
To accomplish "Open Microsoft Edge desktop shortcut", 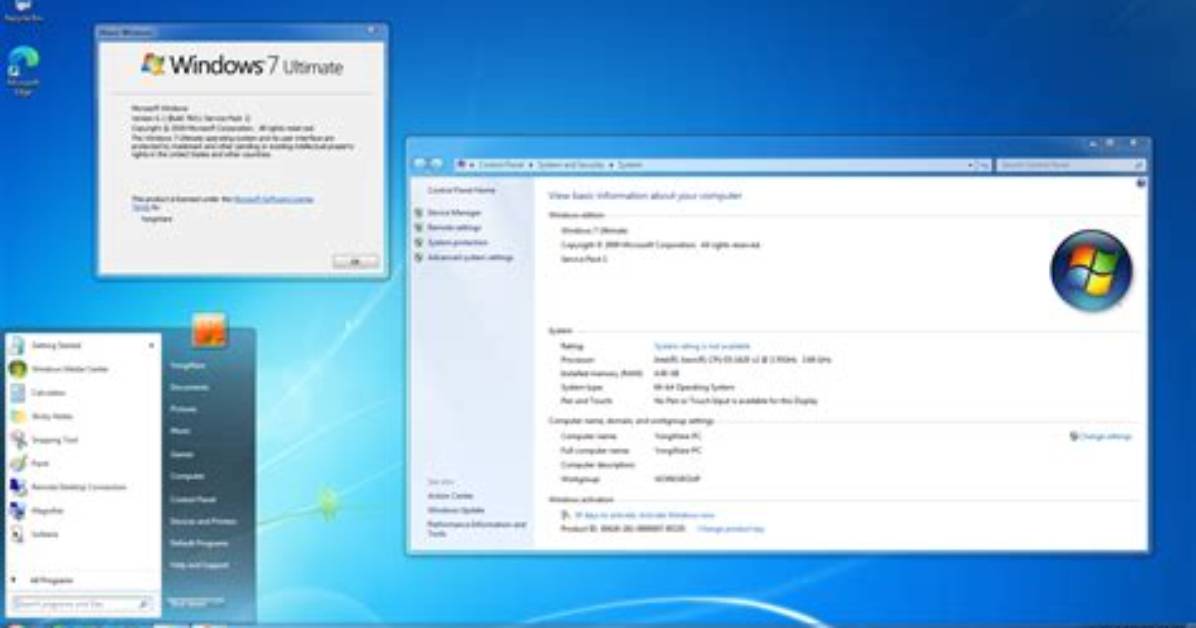I will pos(23,70).
